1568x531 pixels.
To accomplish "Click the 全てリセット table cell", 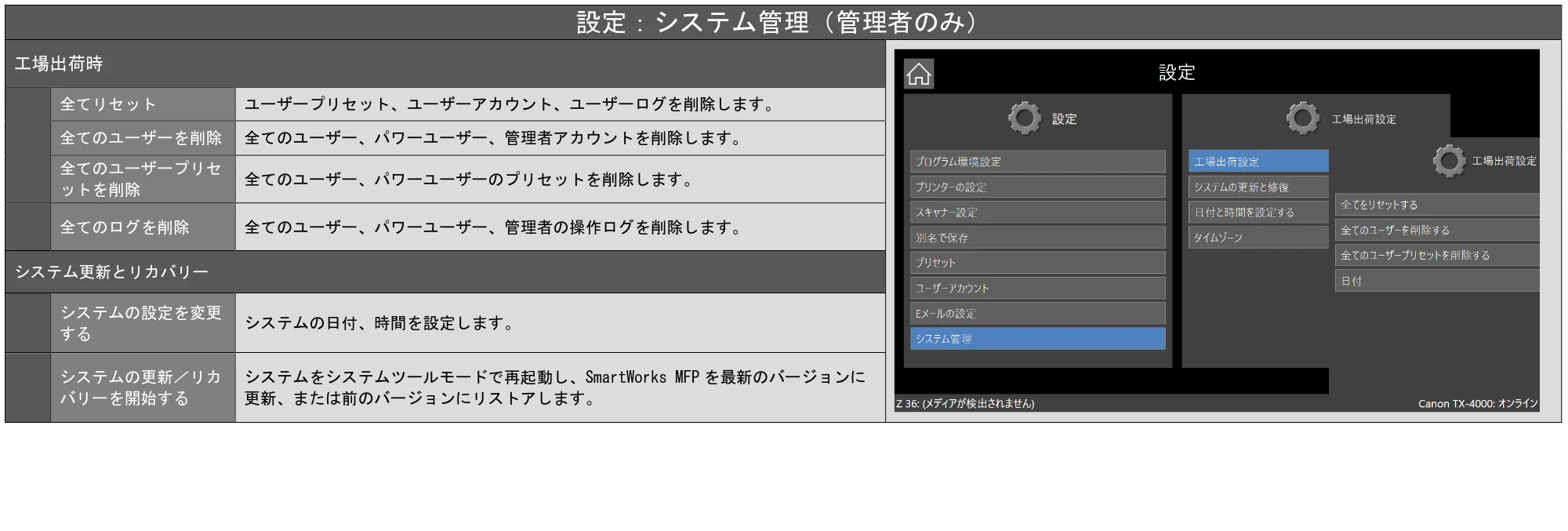I will coord(143,104).
